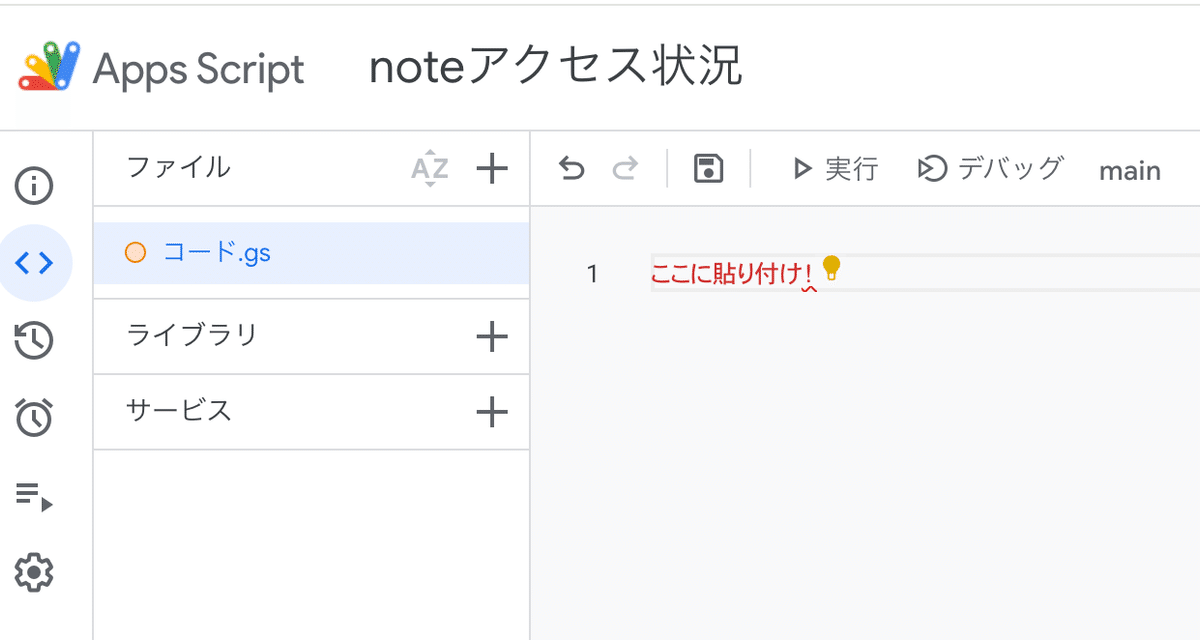Run the script with 実行 button
Viewport: 1200px width, 640px height.
pos(835,169)
